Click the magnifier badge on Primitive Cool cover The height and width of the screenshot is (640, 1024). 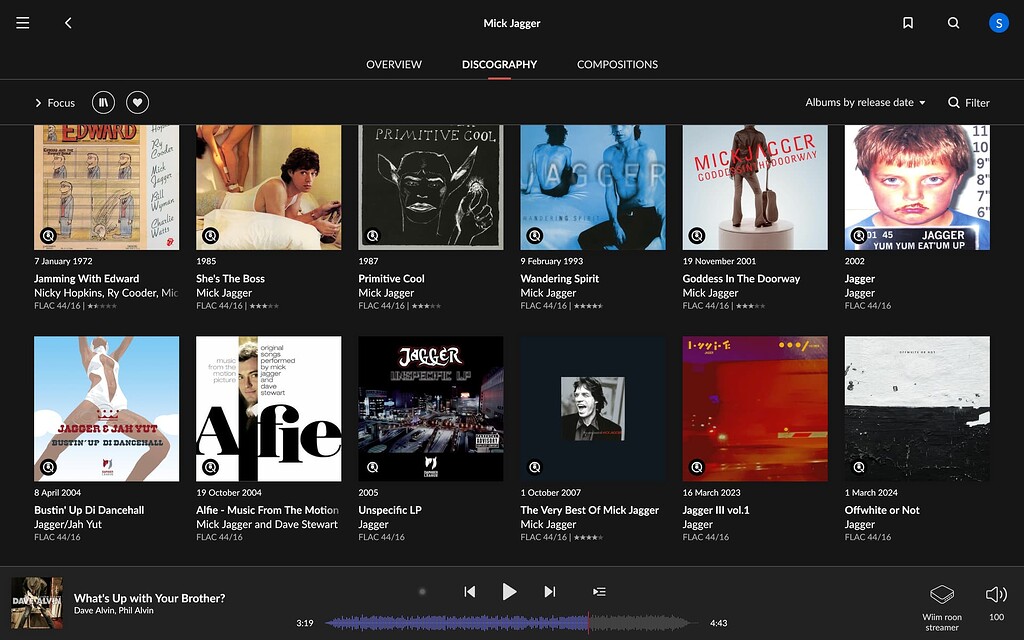[374, 235]
